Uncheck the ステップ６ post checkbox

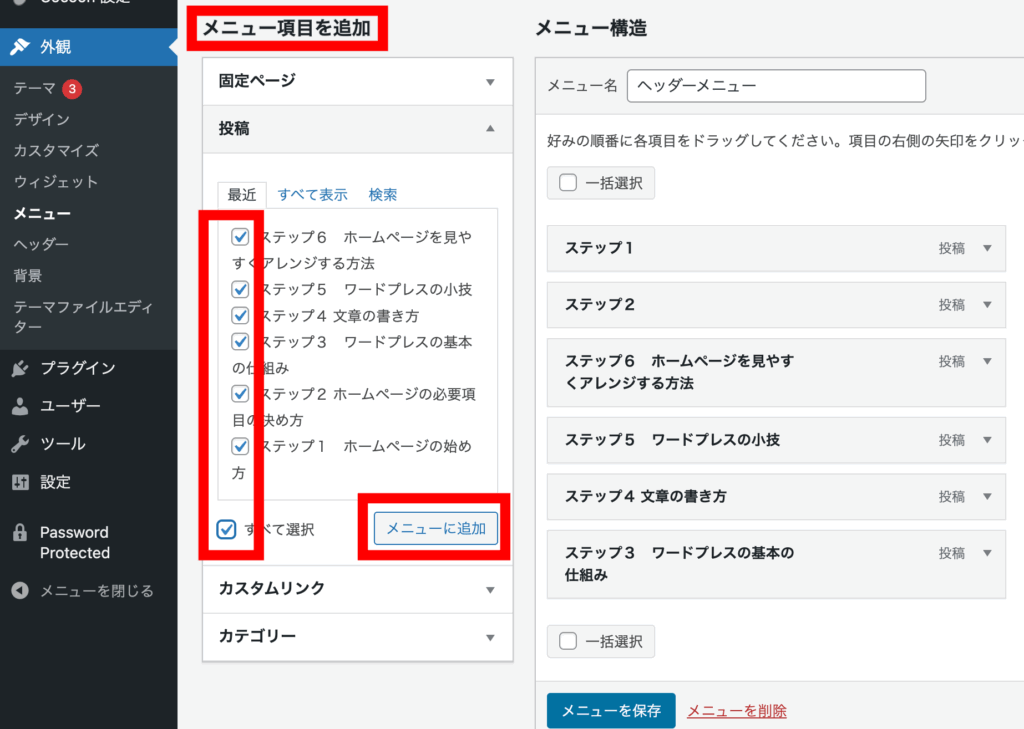point(240,238)
